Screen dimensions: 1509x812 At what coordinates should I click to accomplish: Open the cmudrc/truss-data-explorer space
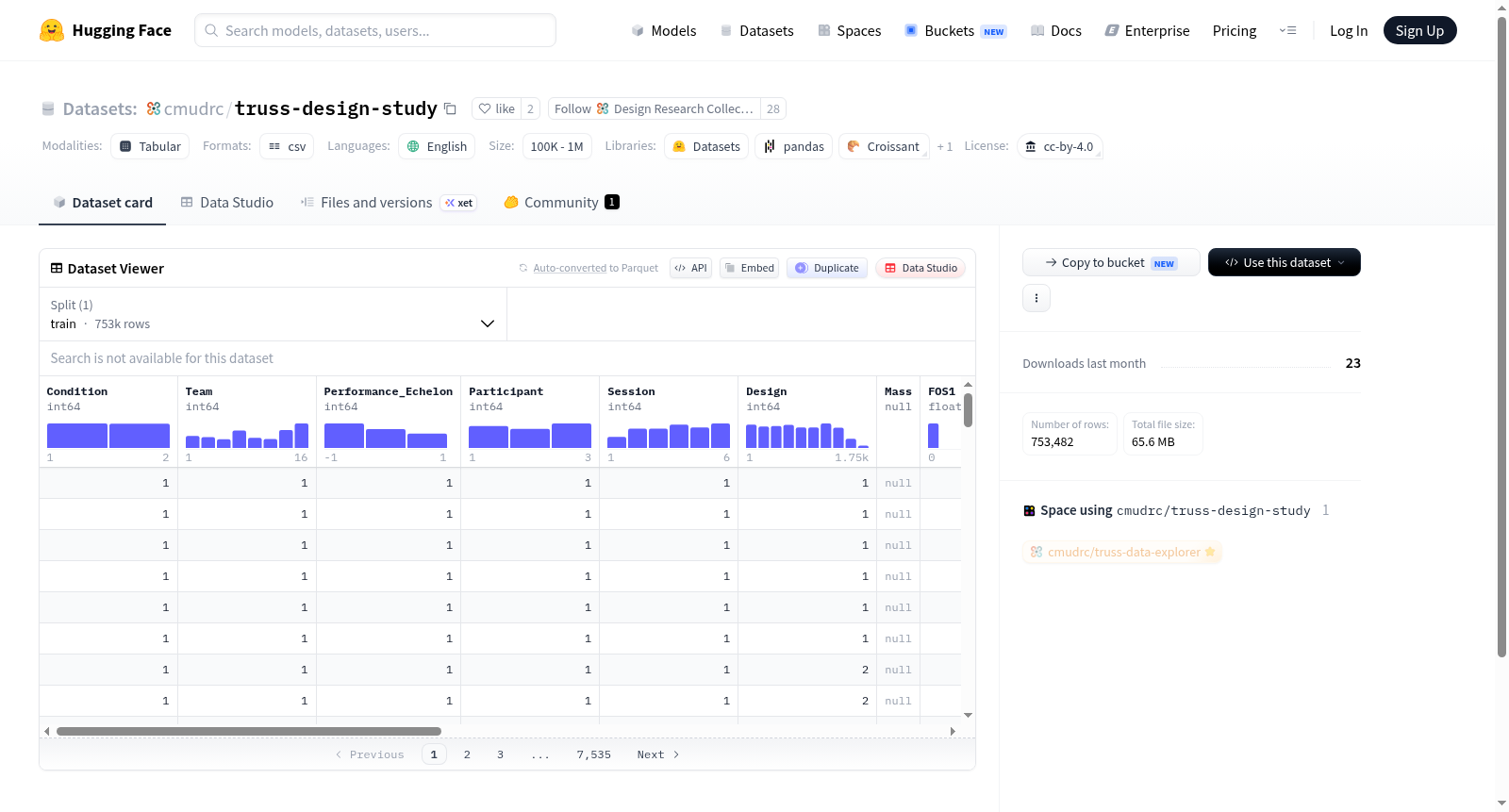coord(1122,552)
